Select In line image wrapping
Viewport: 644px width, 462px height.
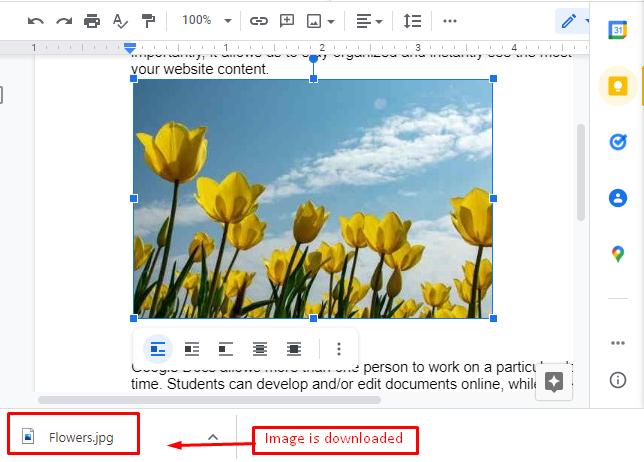[158, 349]
